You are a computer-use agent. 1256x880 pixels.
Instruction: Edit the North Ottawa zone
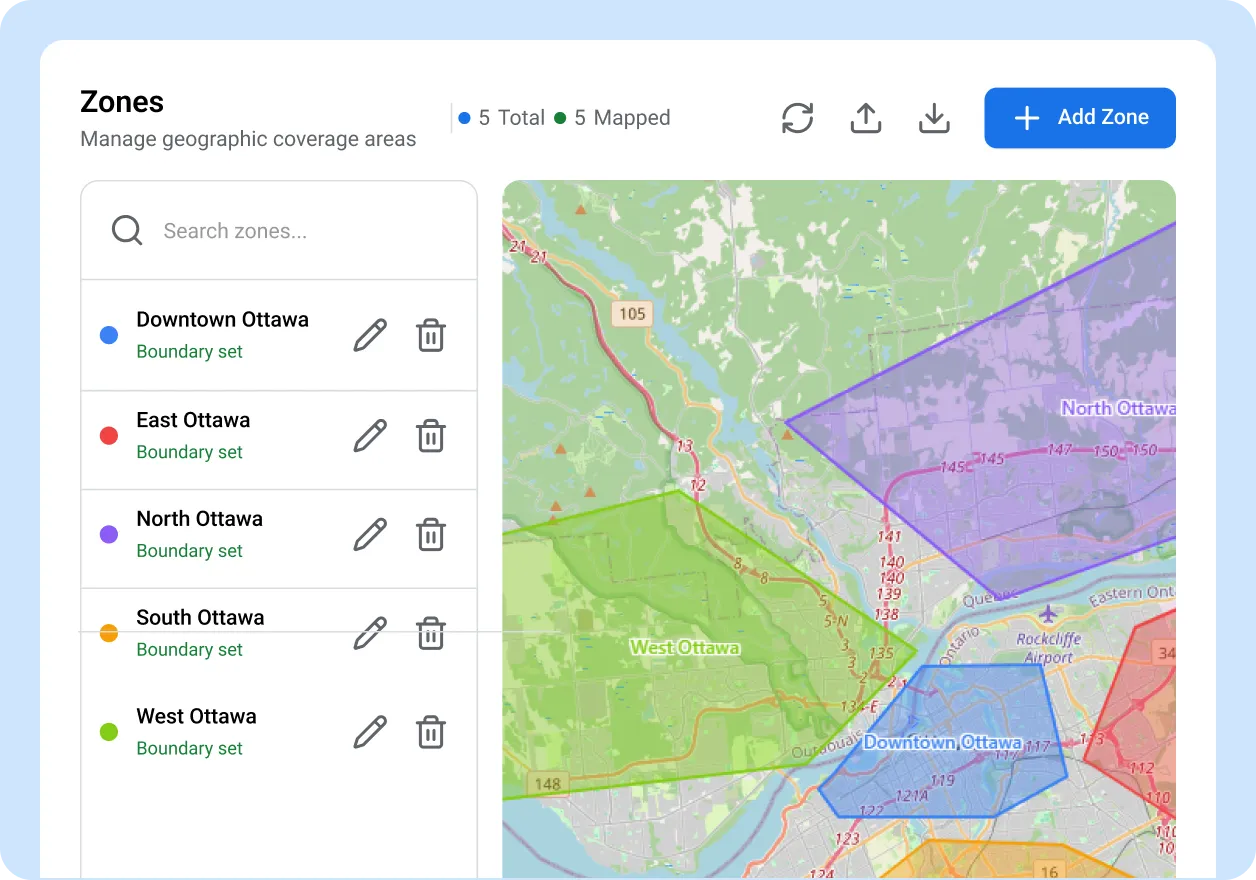click(x=369, y=534)
